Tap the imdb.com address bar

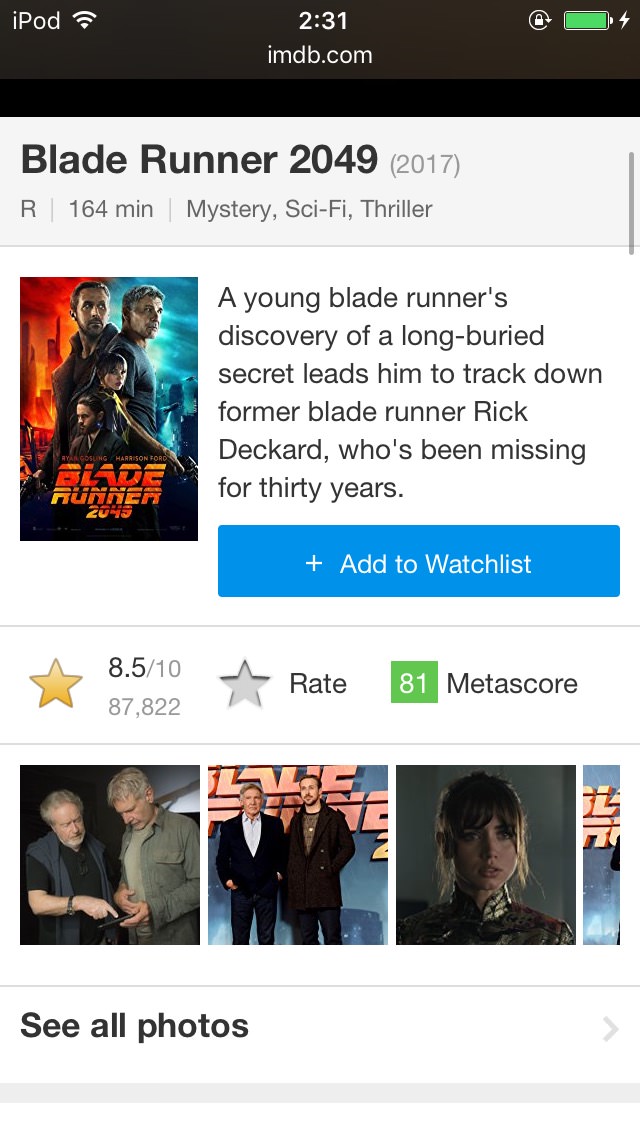coord(320,56)
